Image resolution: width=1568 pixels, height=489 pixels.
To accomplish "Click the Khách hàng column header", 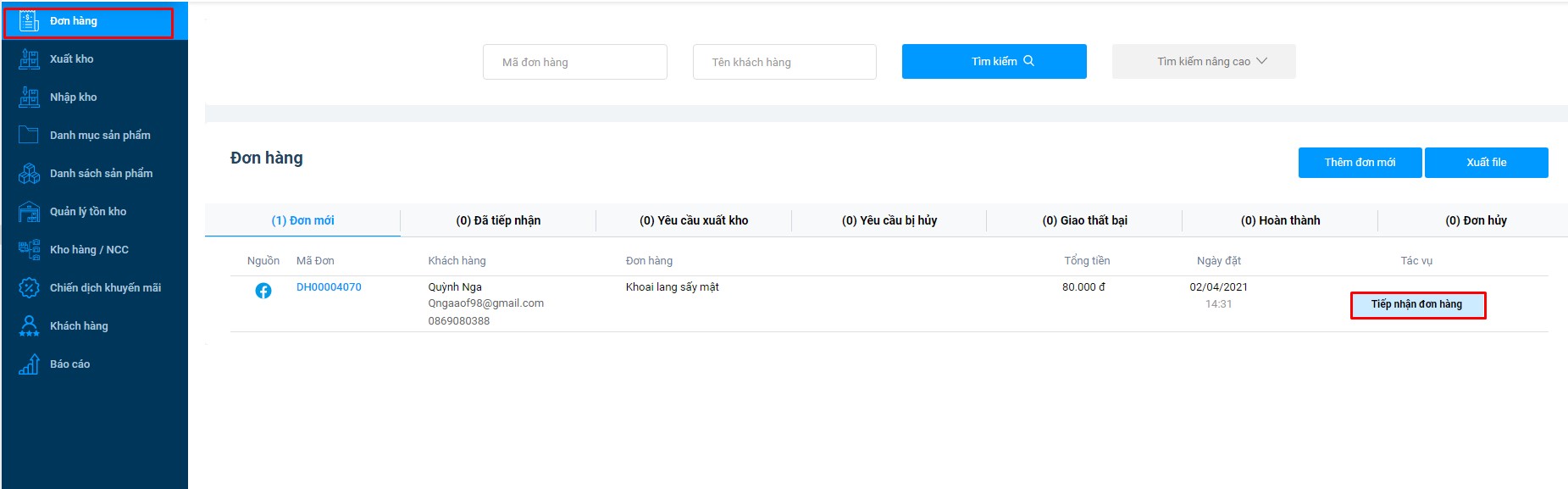I will pos(457,261).
